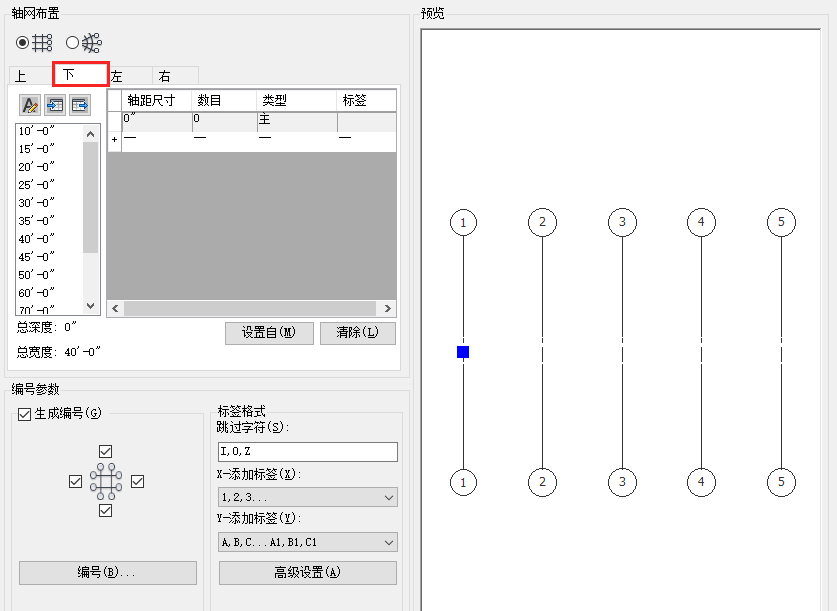The height and width of the screenshot is (611, 837).
Task: Switch to the 右 tab
Action: point(176,76)
